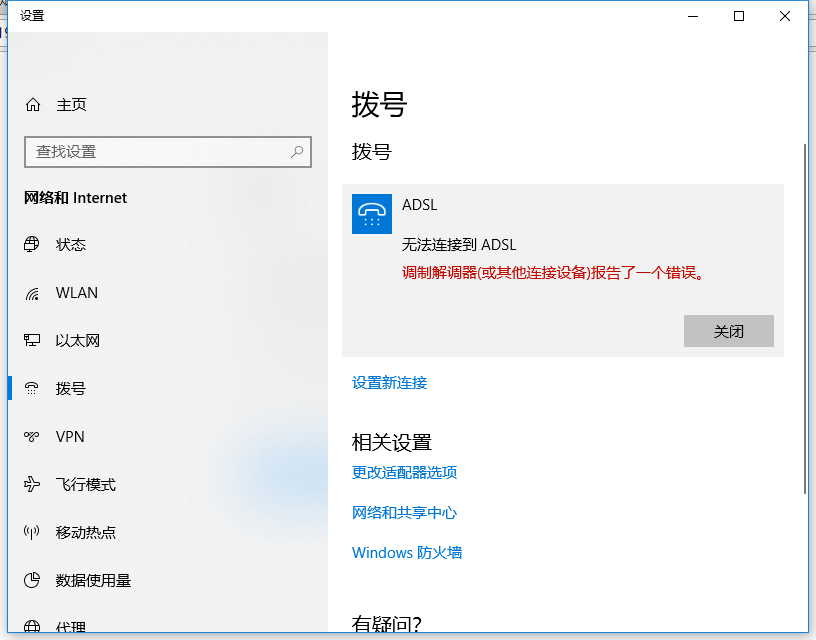The image size is (816, 640).
Task: Open 飞行模式 settings
Action: 86,484
